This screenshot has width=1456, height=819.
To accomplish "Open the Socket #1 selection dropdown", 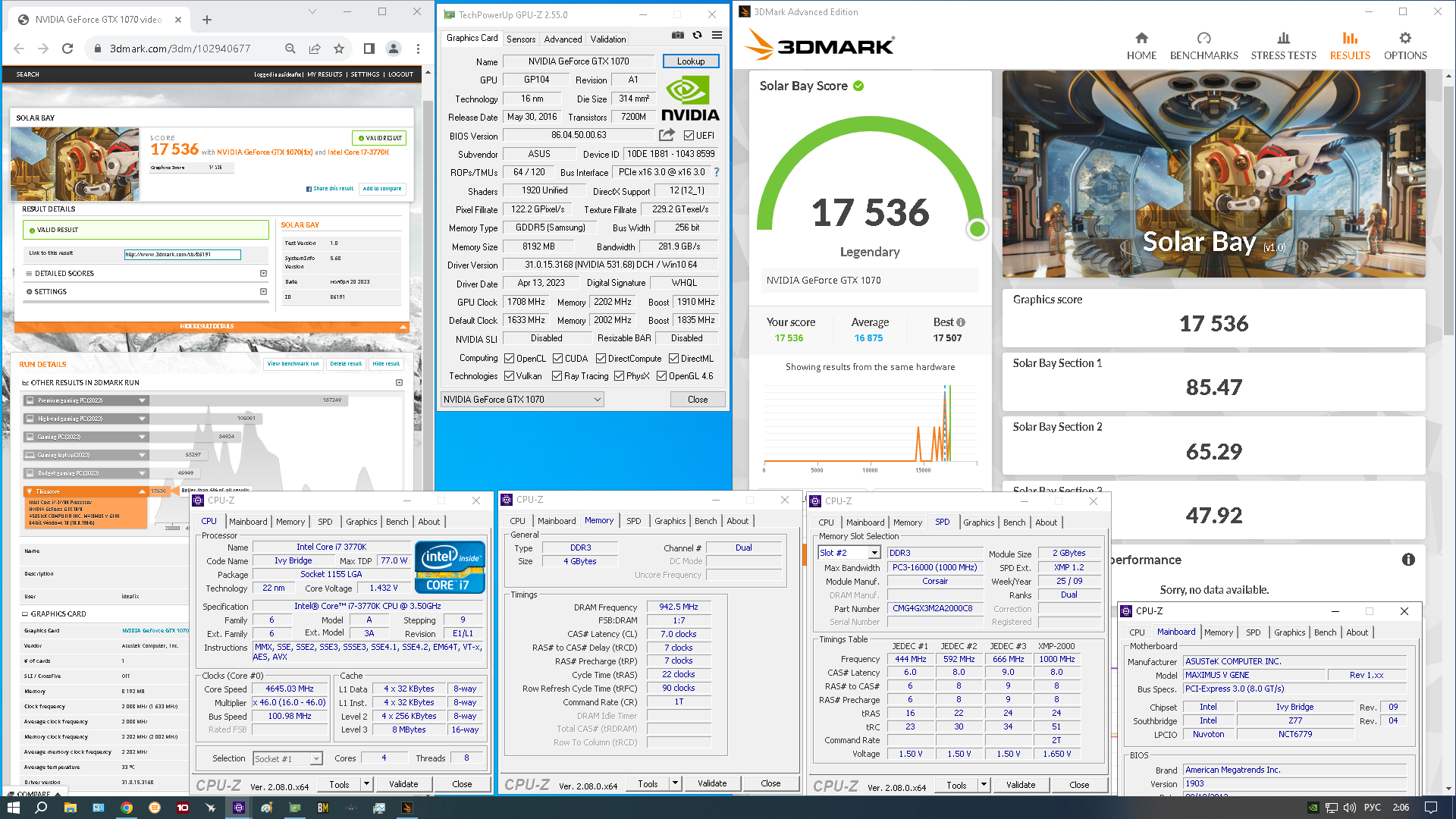I will pyautogui.click(x=287, y=758).
